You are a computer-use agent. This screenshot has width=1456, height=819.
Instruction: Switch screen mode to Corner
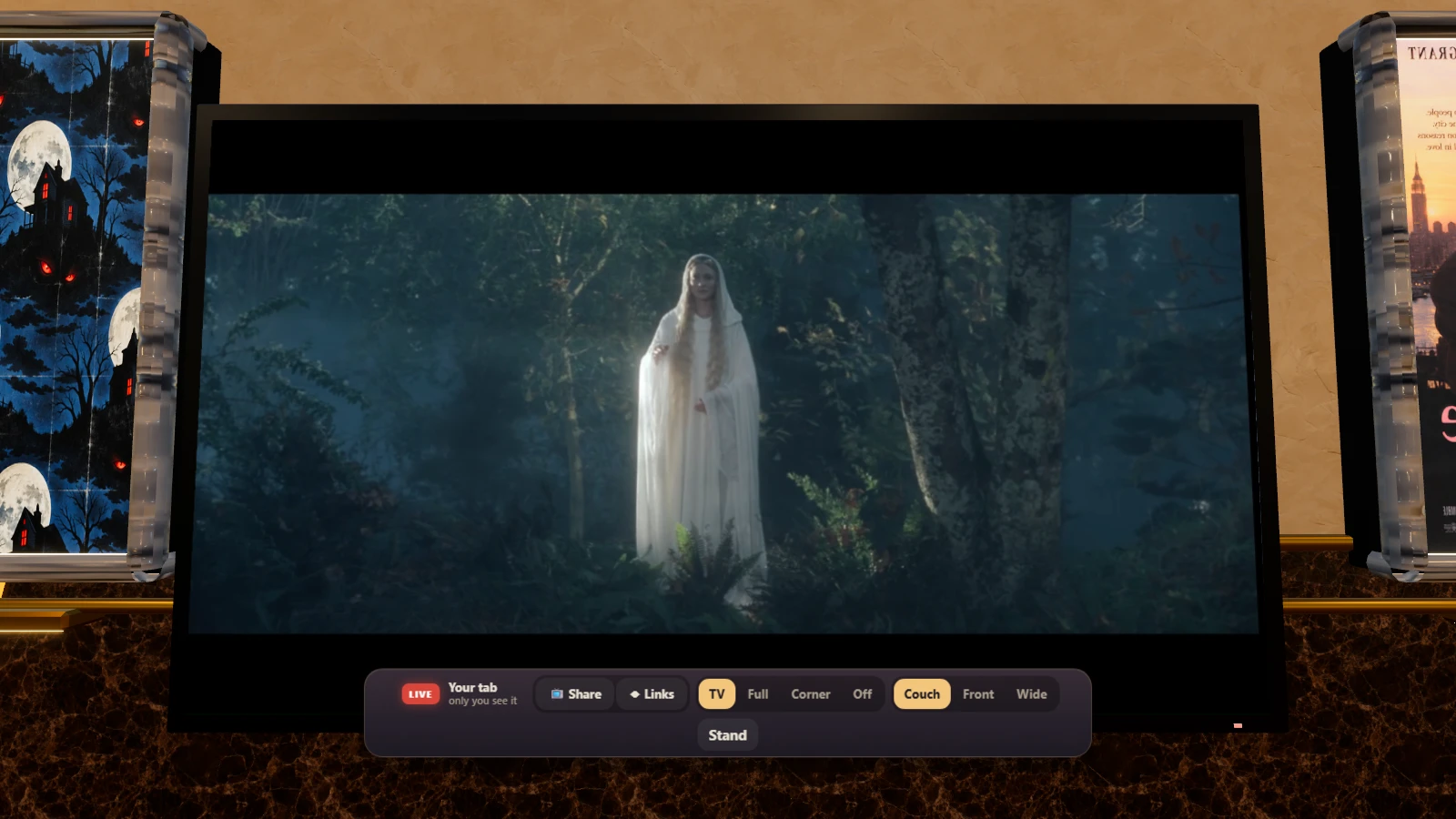[811, 694]
